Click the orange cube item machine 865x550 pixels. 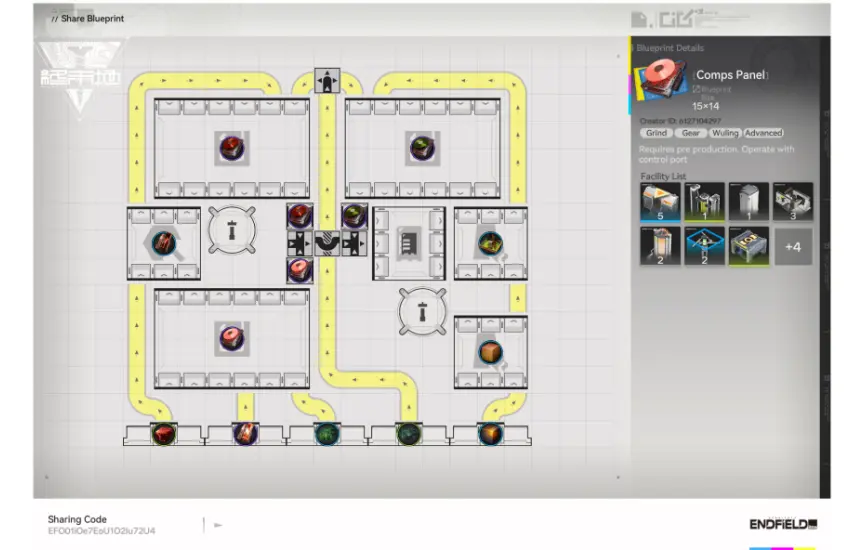click(489, 352)
